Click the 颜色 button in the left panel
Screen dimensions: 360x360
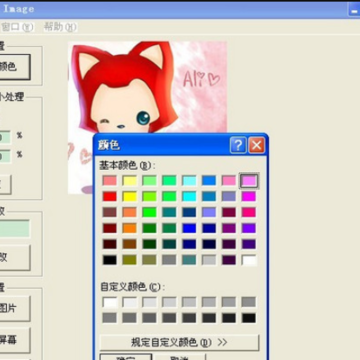tap(15, 67)
